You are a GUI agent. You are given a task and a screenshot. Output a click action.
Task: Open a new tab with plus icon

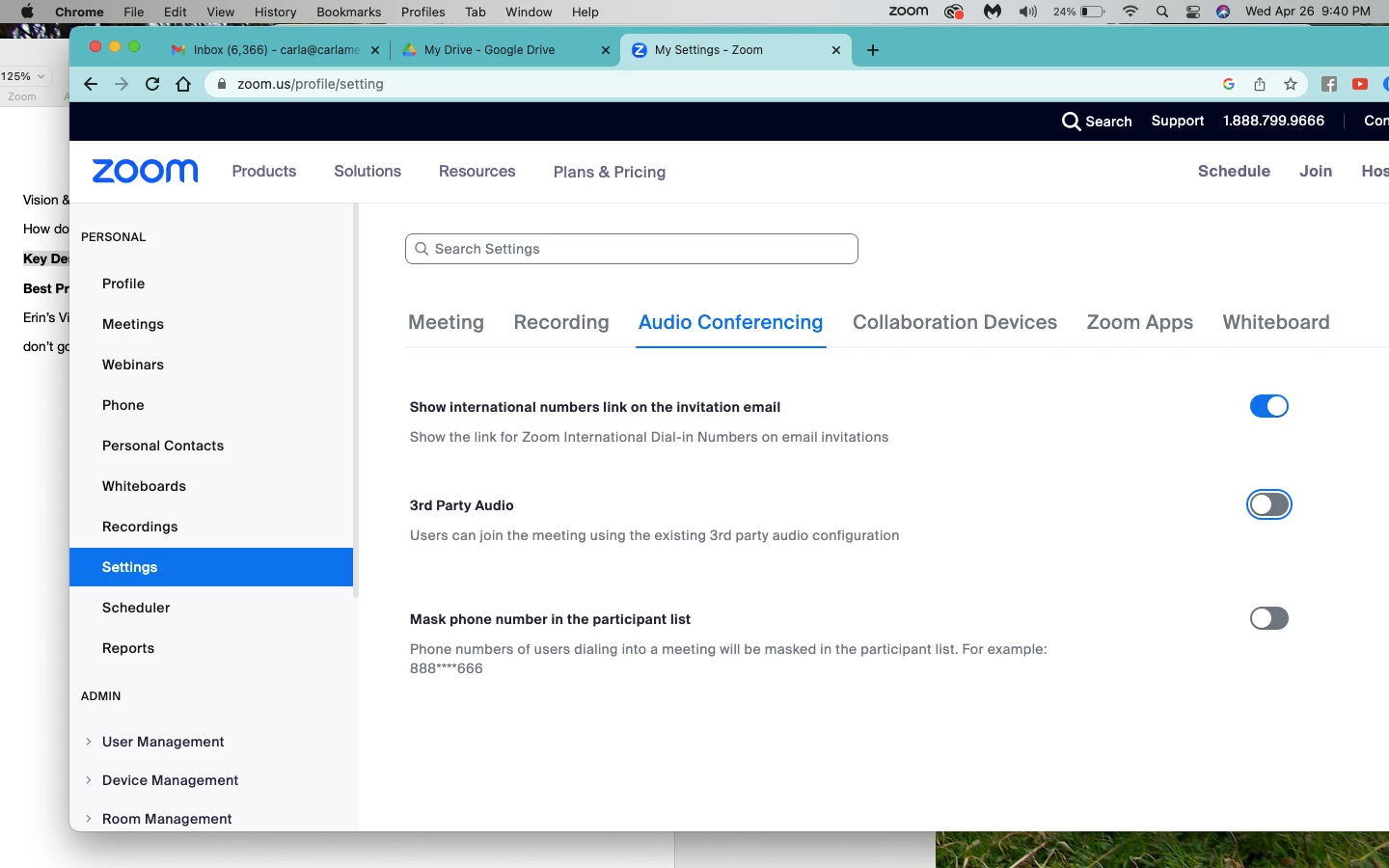tap(873, 50)
